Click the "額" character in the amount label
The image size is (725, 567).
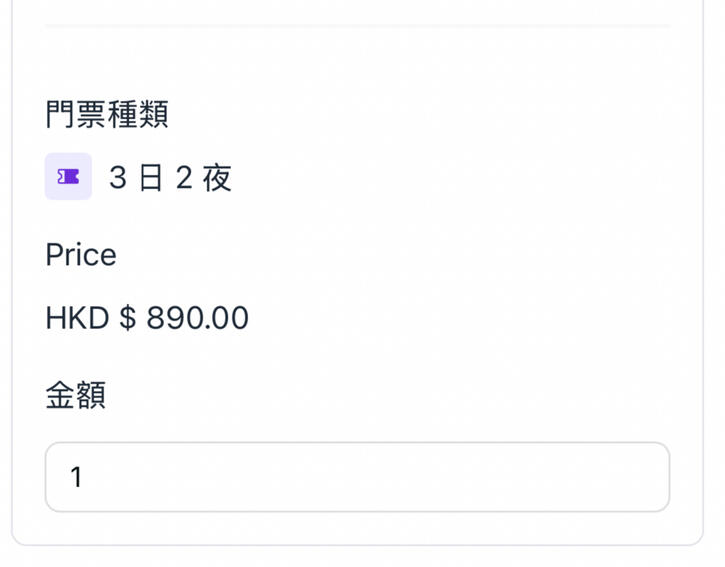(91, 395)
